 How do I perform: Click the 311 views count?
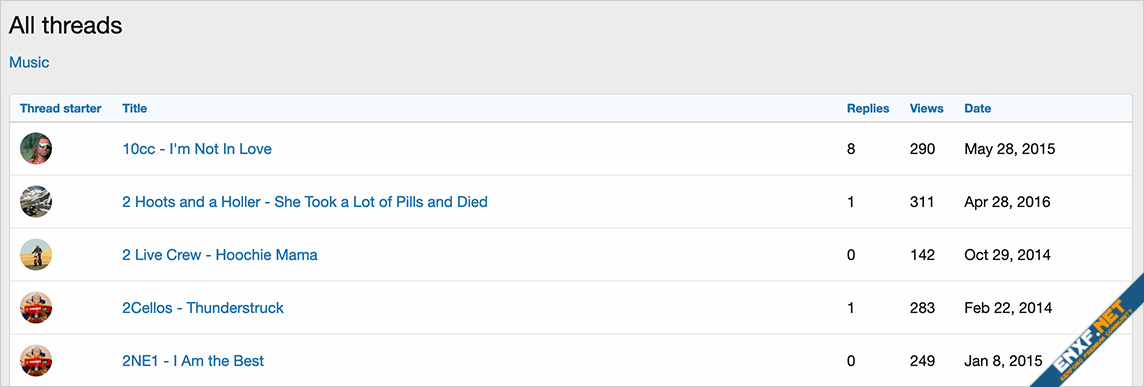(x=922, y=202)
